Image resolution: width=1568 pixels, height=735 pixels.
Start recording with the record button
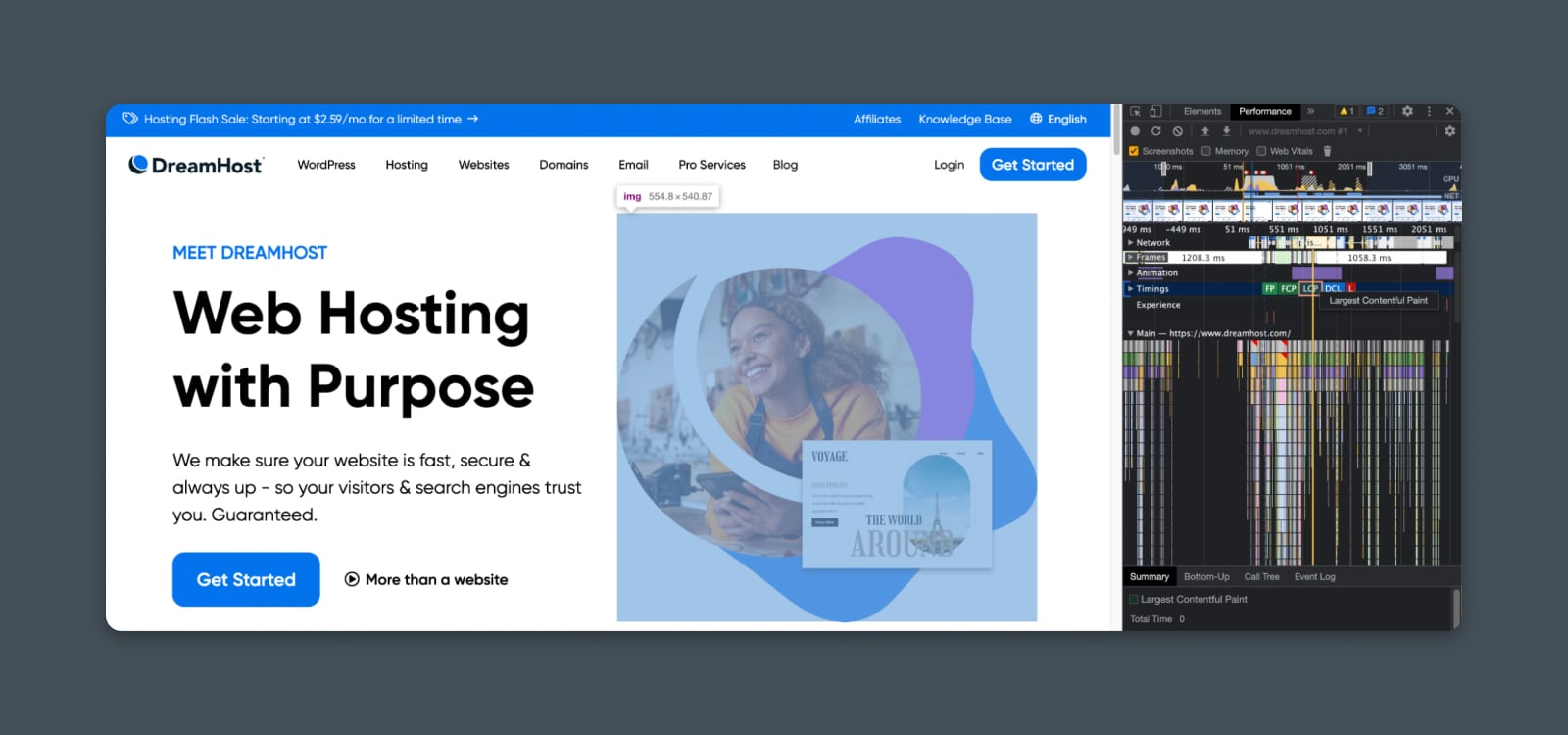click(1135, 131)
